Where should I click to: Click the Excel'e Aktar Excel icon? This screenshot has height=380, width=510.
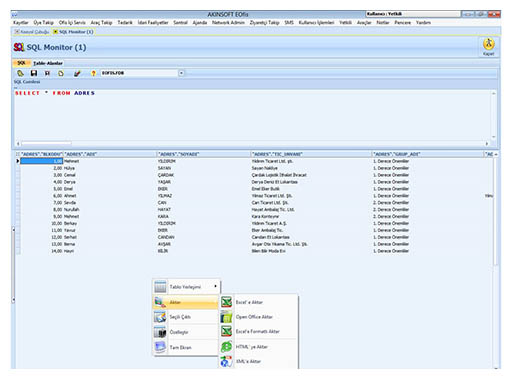pyautogui.click(x=227, y=302)
